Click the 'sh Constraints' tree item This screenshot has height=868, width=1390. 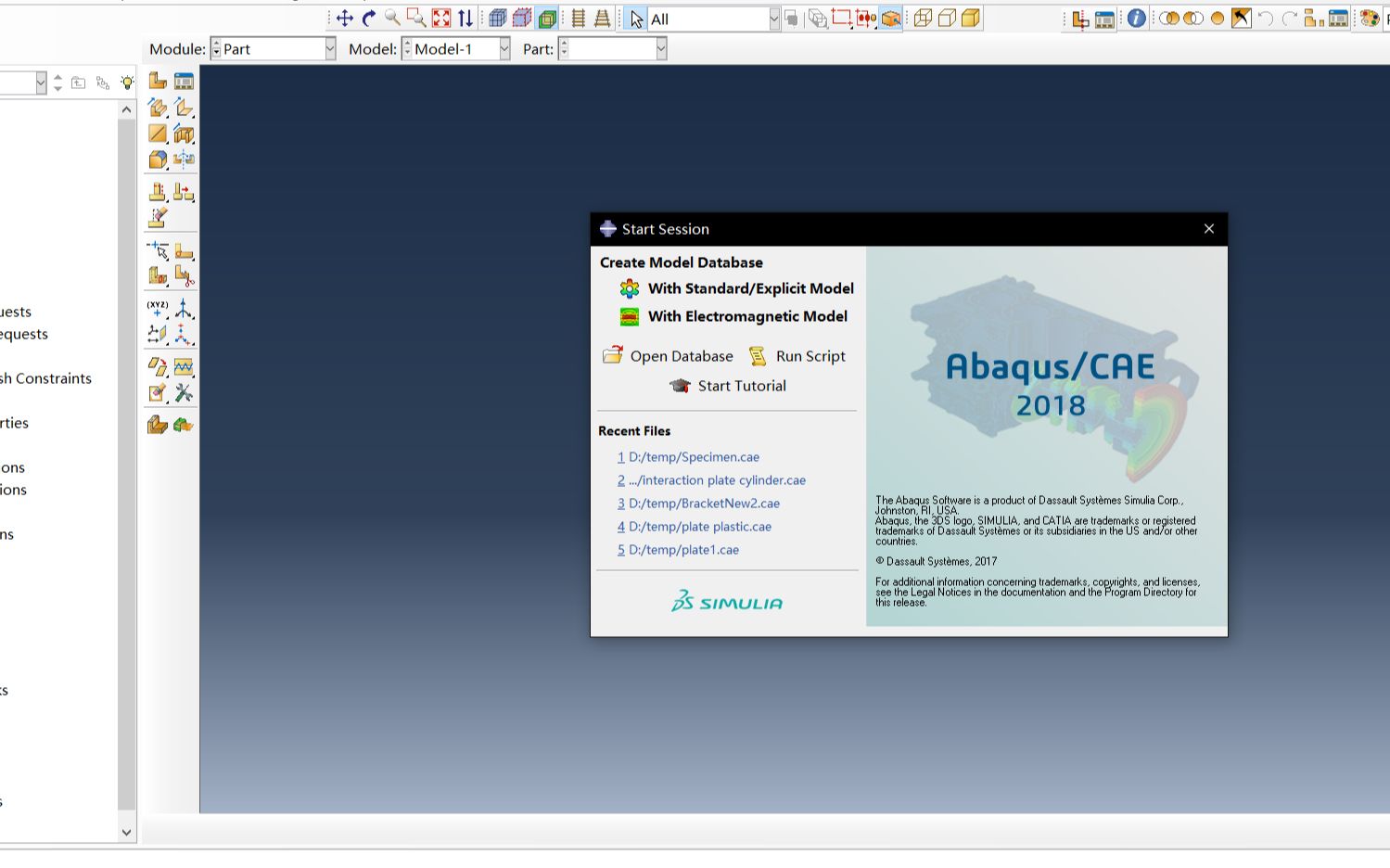tap(45, 378)
